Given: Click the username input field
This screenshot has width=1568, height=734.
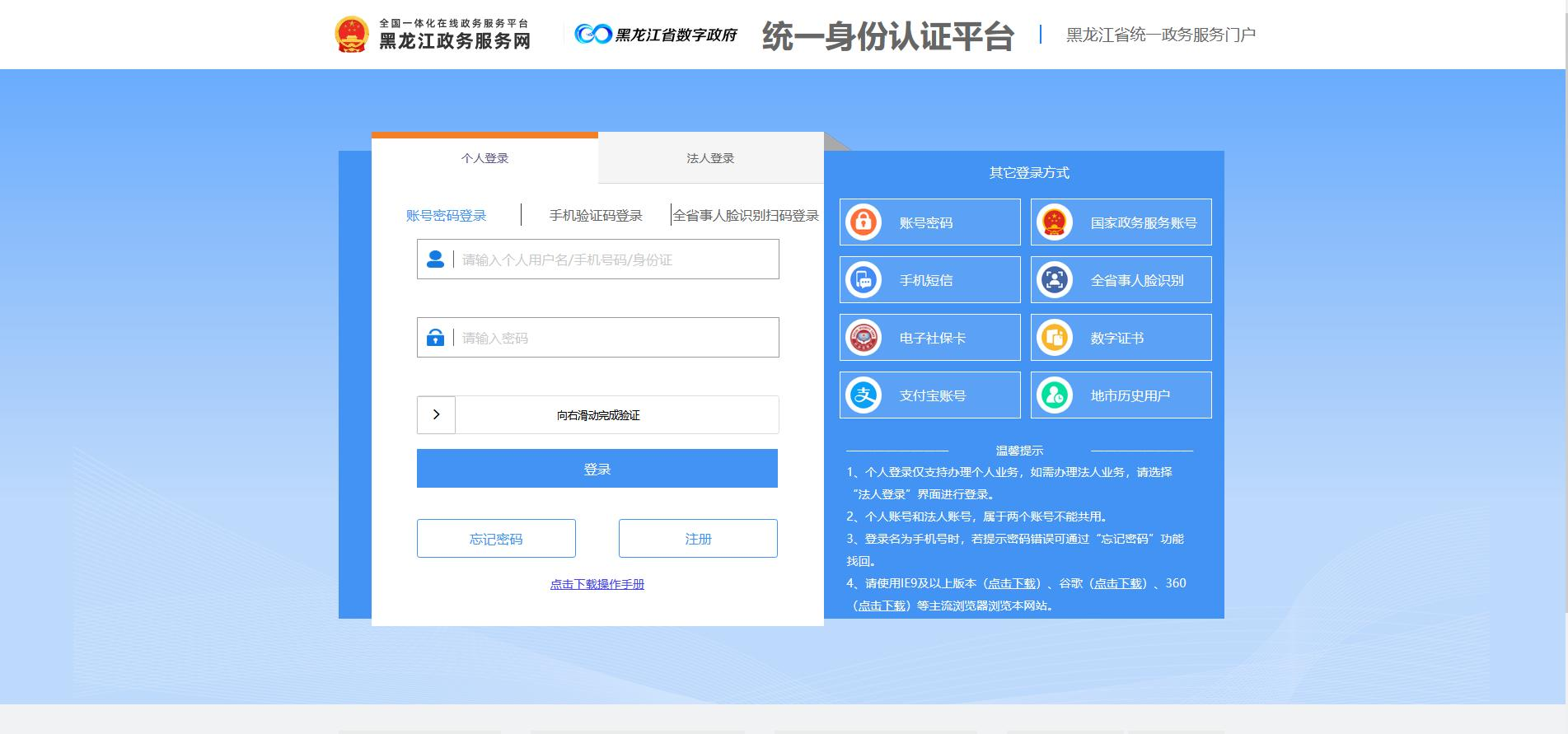Looking at the screenshot, I should coord(614,260).
